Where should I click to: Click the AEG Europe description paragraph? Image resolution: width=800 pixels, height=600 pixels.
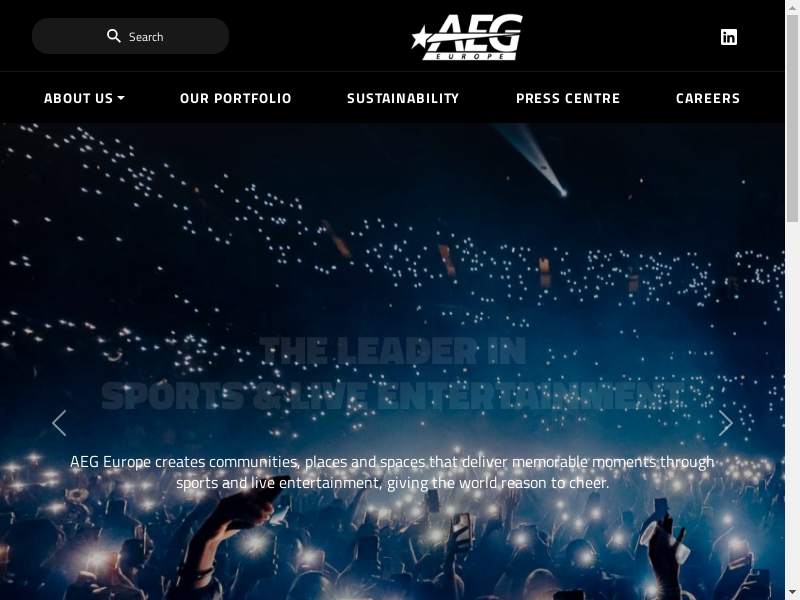392,472
